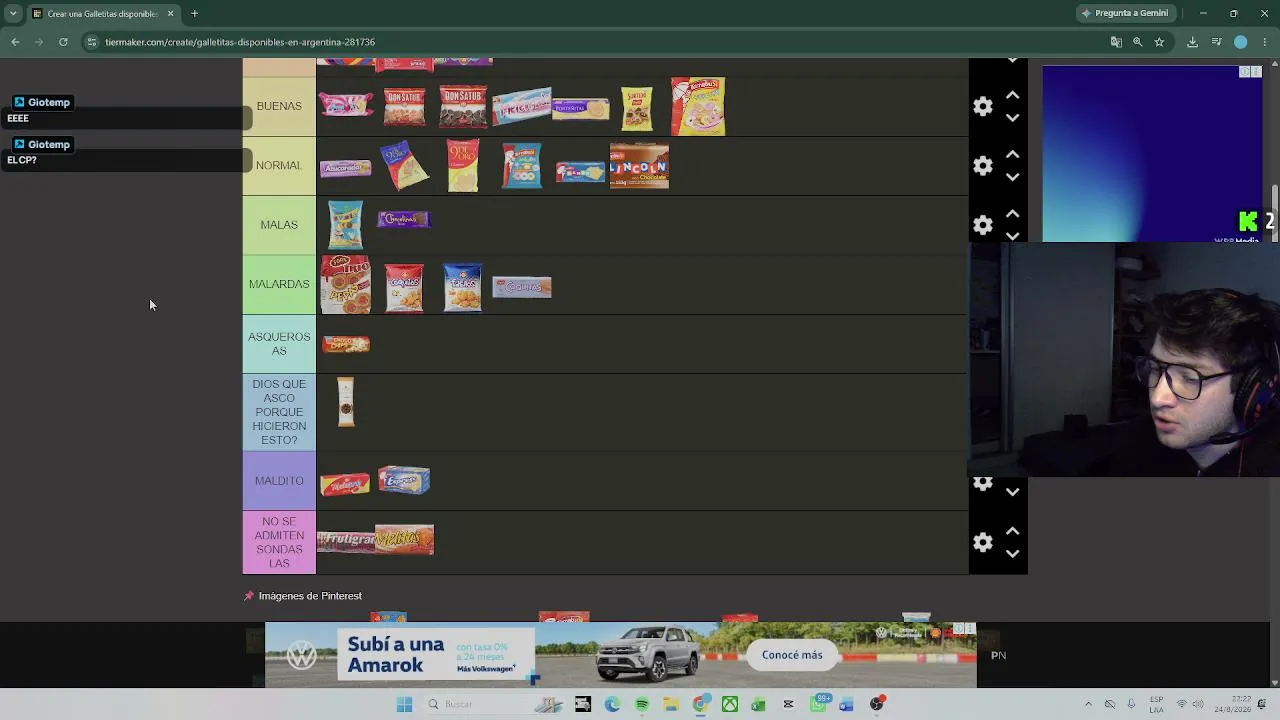Open Spotify from the taskbar
Screen dimensions: 1280x720
click(642, 704)
